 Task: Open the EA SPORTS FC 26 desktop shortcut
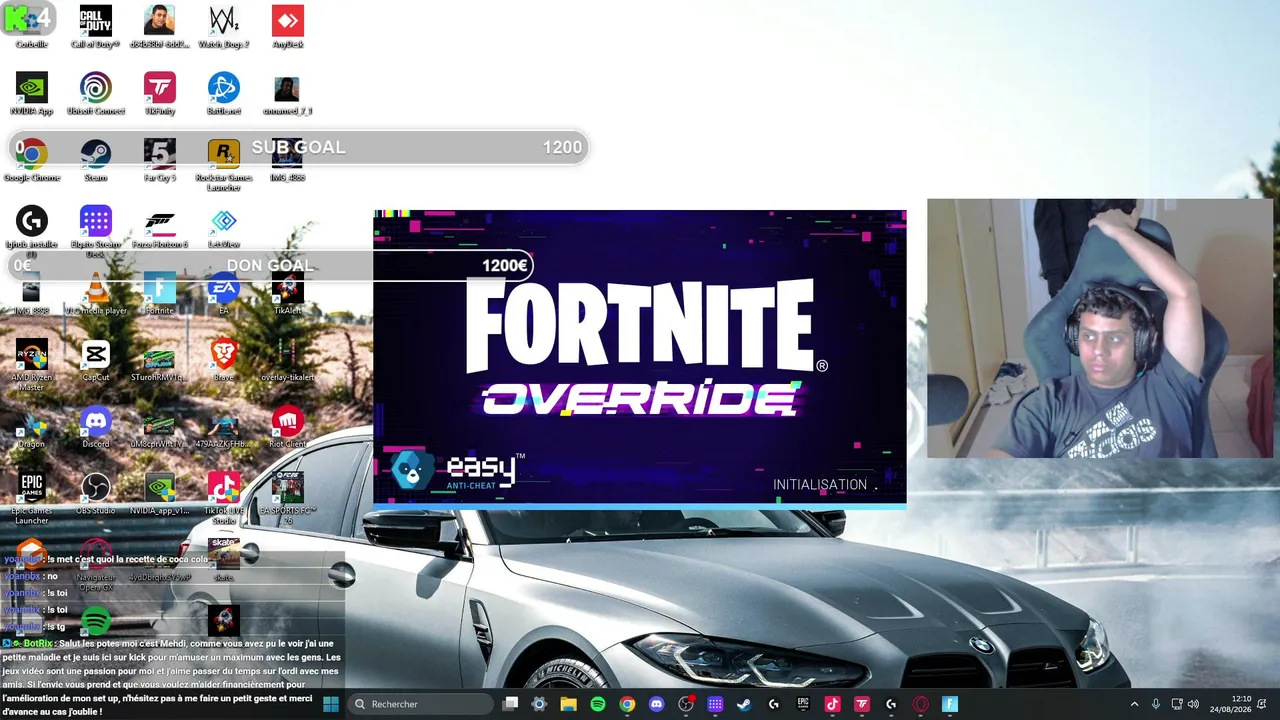[x=287, y=498]
